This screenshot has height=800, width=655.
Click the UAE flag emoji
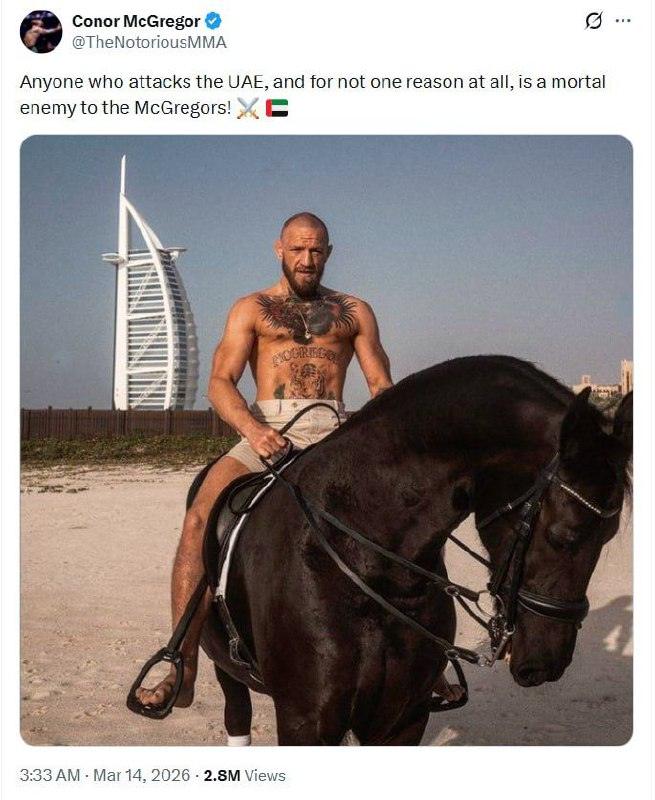(x=276, y=108)
